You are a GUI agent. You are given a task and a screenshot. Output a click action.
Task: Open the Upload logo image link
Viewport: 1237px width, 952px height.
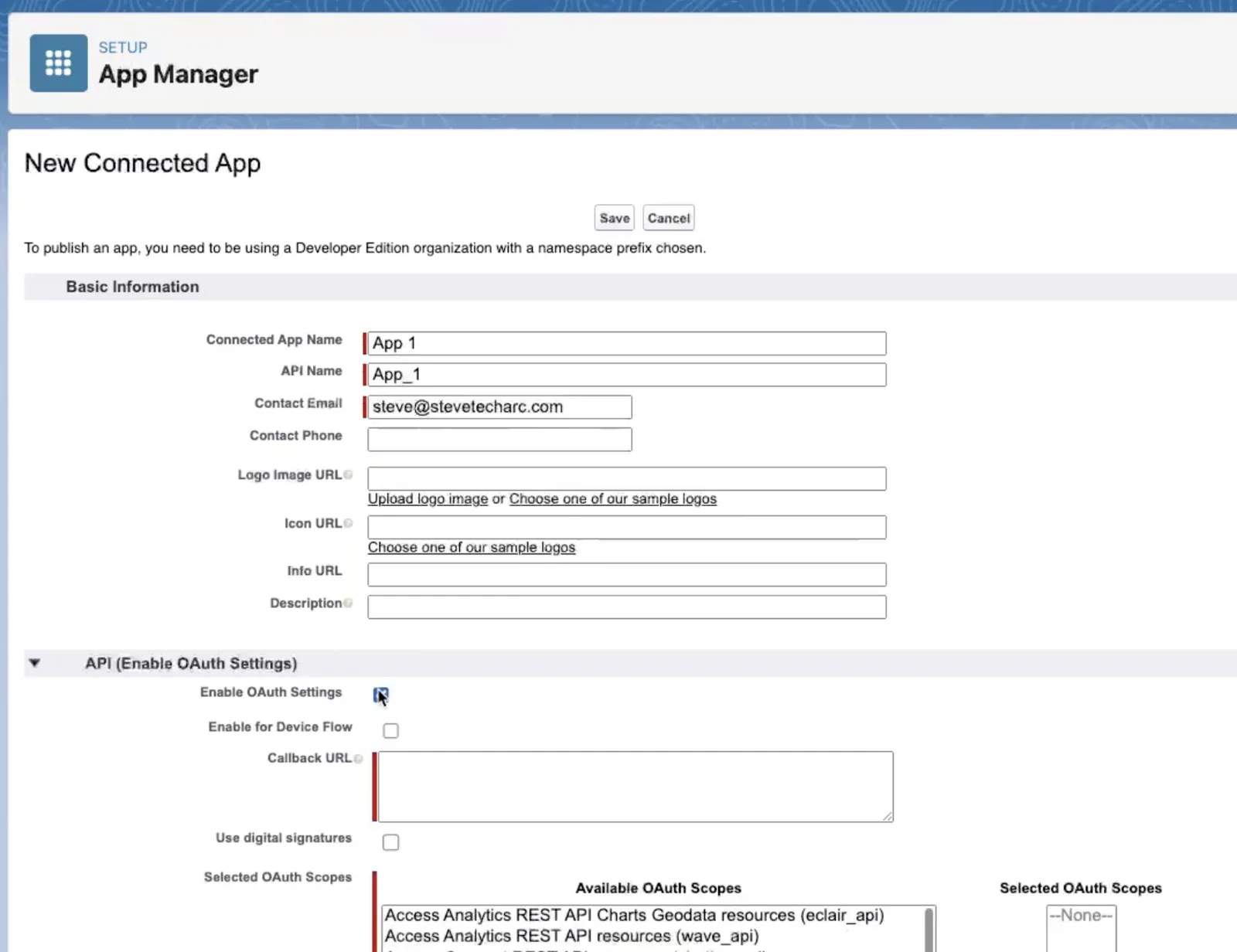(x=428, y=499)
